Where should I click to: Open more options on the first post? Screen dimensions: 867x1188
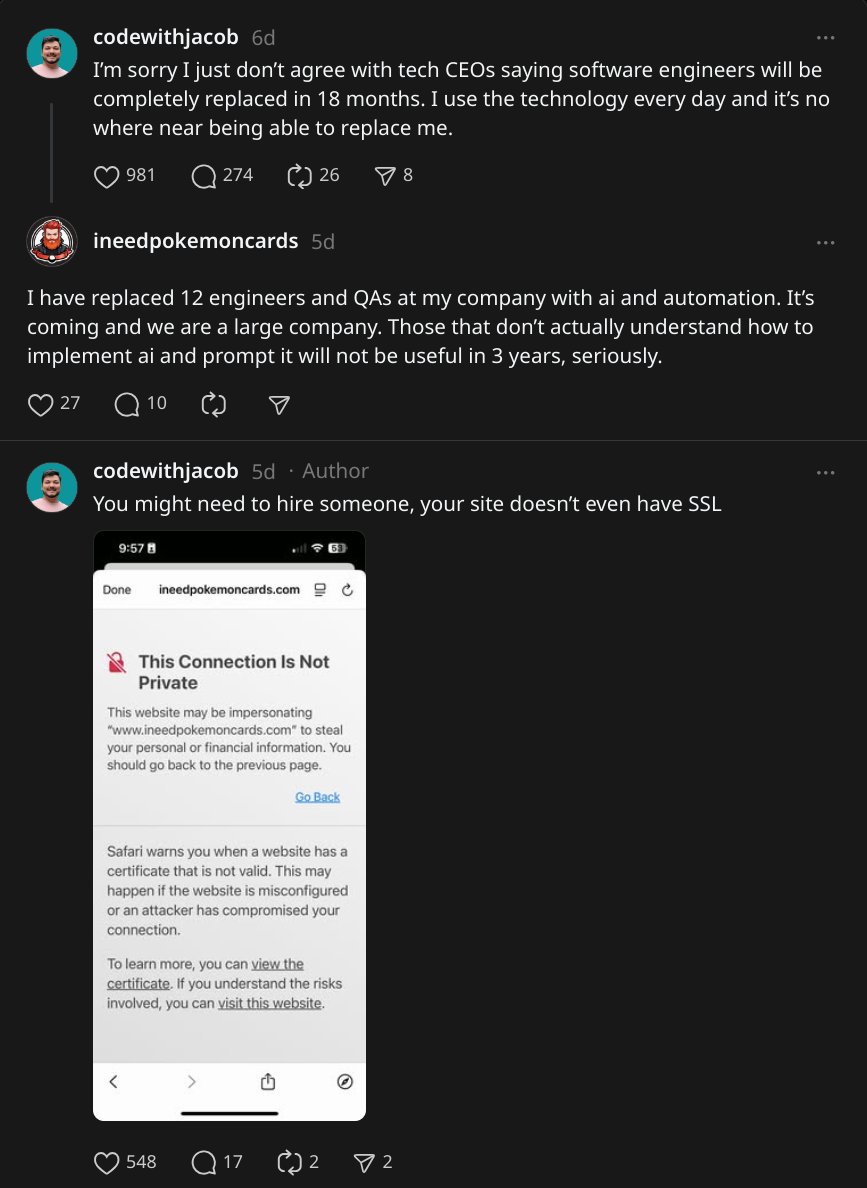click(x=825, y=38)
